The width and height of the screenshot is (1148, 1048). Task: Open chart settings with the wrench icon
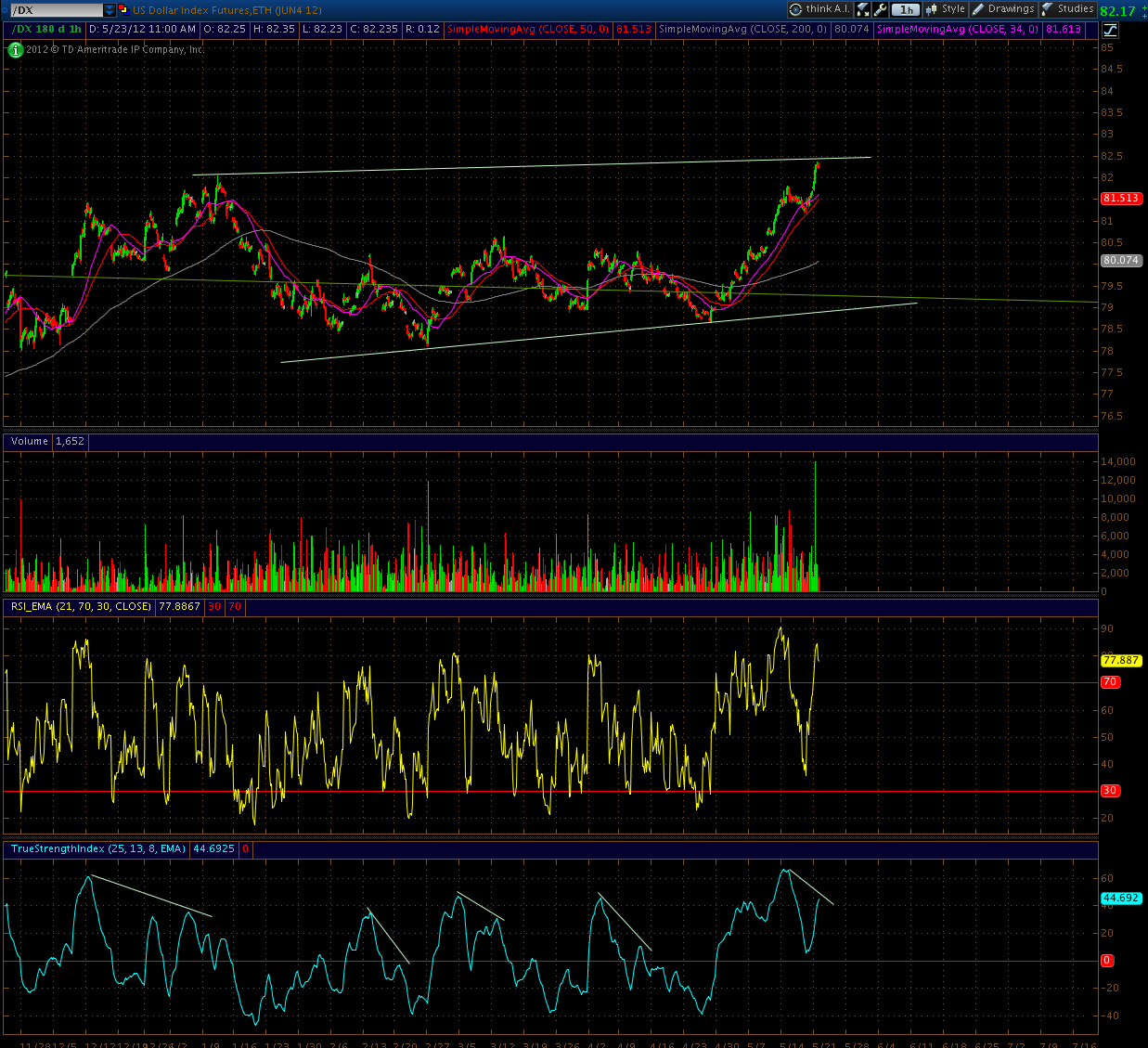click(x=881, y=9)
